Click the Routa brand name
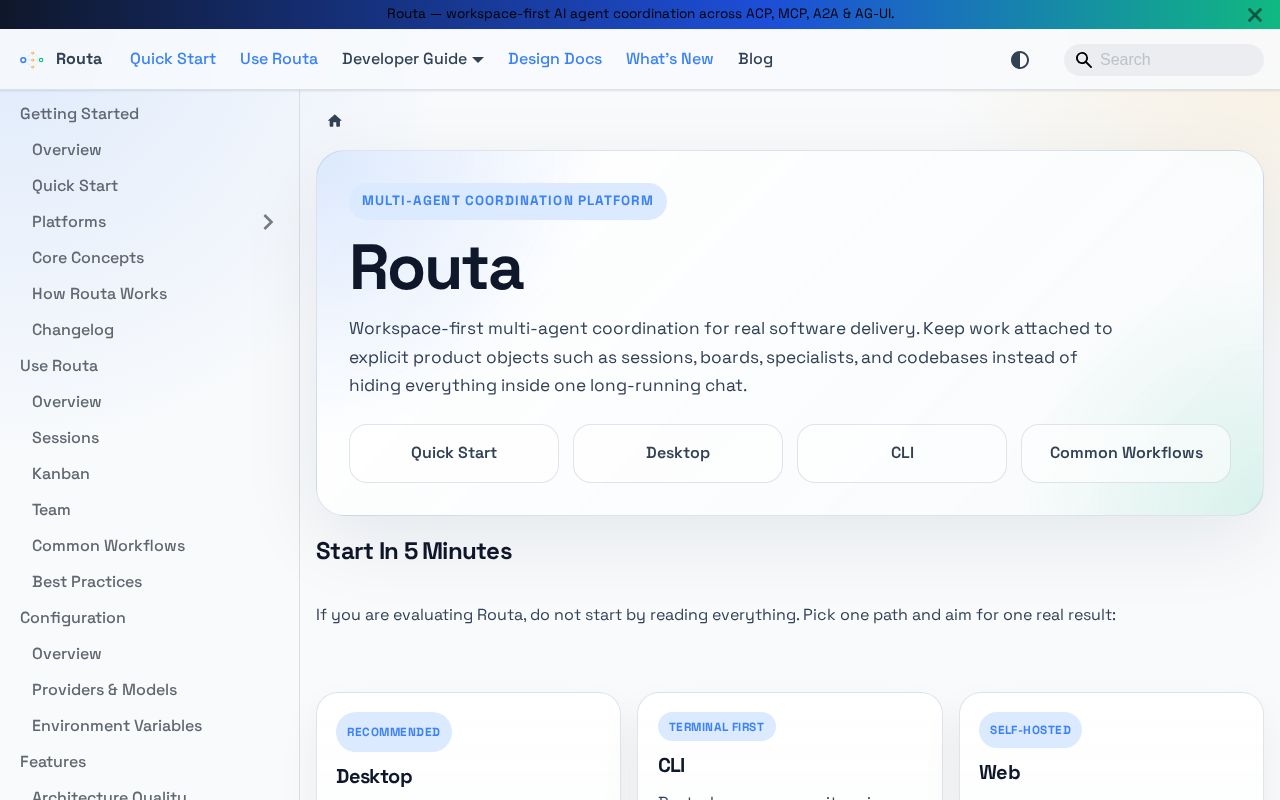 [x=79, y=59]
